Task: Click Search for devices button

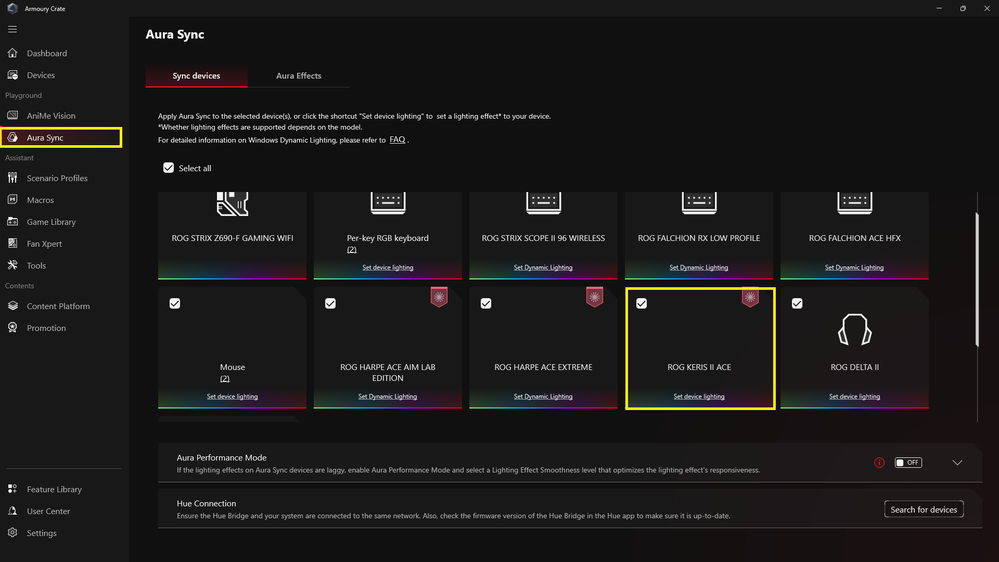Action: (x=923, y=509)
